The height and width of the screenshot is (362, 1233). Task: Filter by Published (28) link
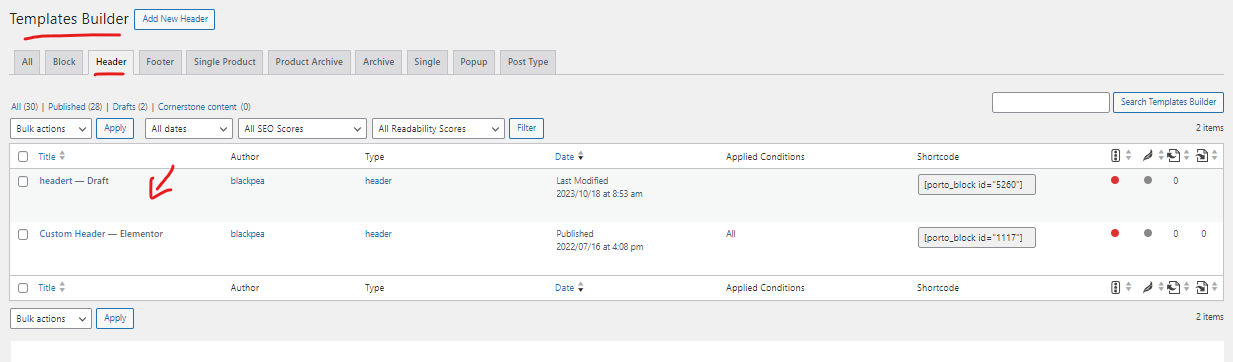(x=75, y=106)
